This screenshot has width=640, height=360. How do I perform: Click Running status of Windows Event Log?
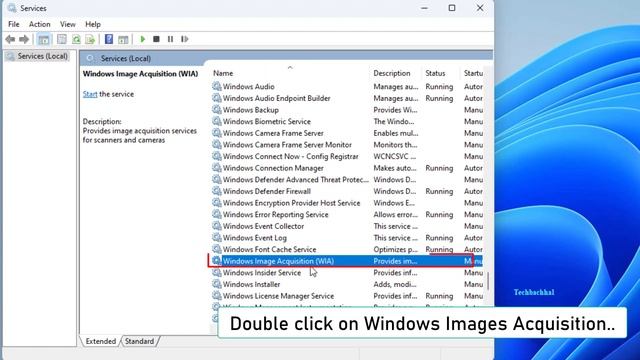(439, 238)
